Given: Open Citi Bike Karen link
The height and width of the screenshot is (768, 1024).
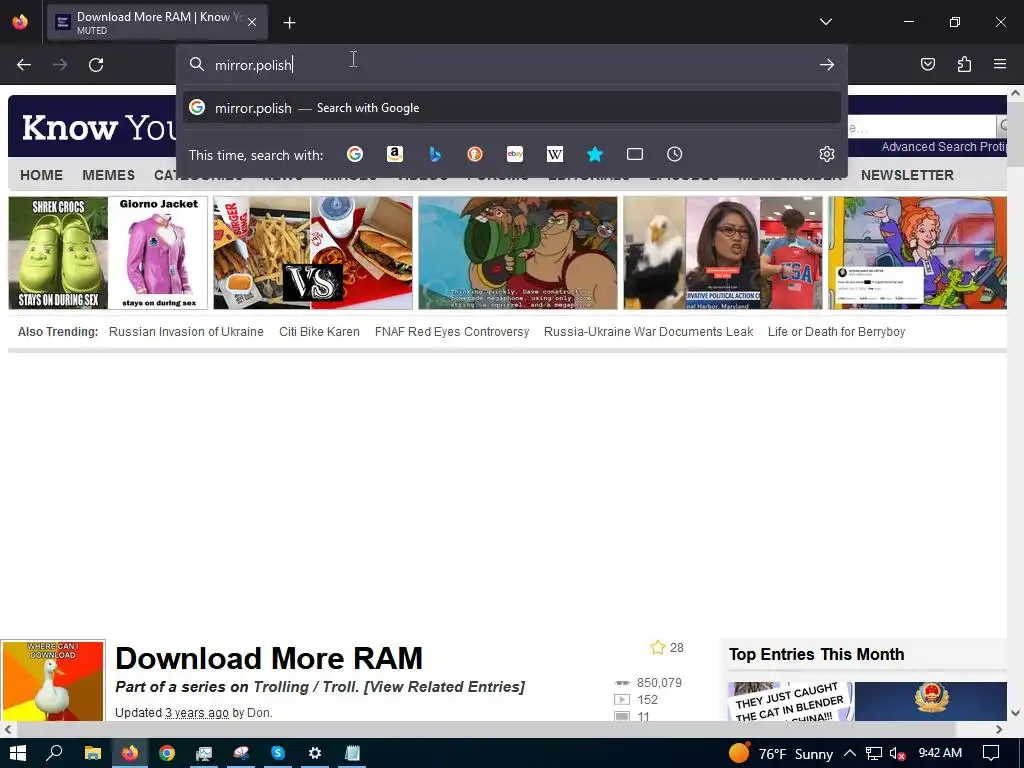Looking at the screenshot, I should (x=319, y=332).
